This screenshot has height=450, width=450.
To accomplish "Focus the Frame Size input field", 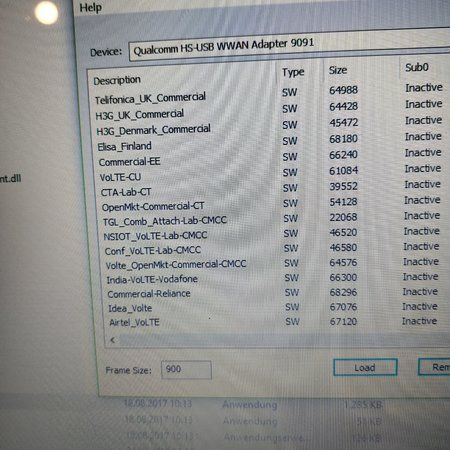I will (x=186, y=370).
